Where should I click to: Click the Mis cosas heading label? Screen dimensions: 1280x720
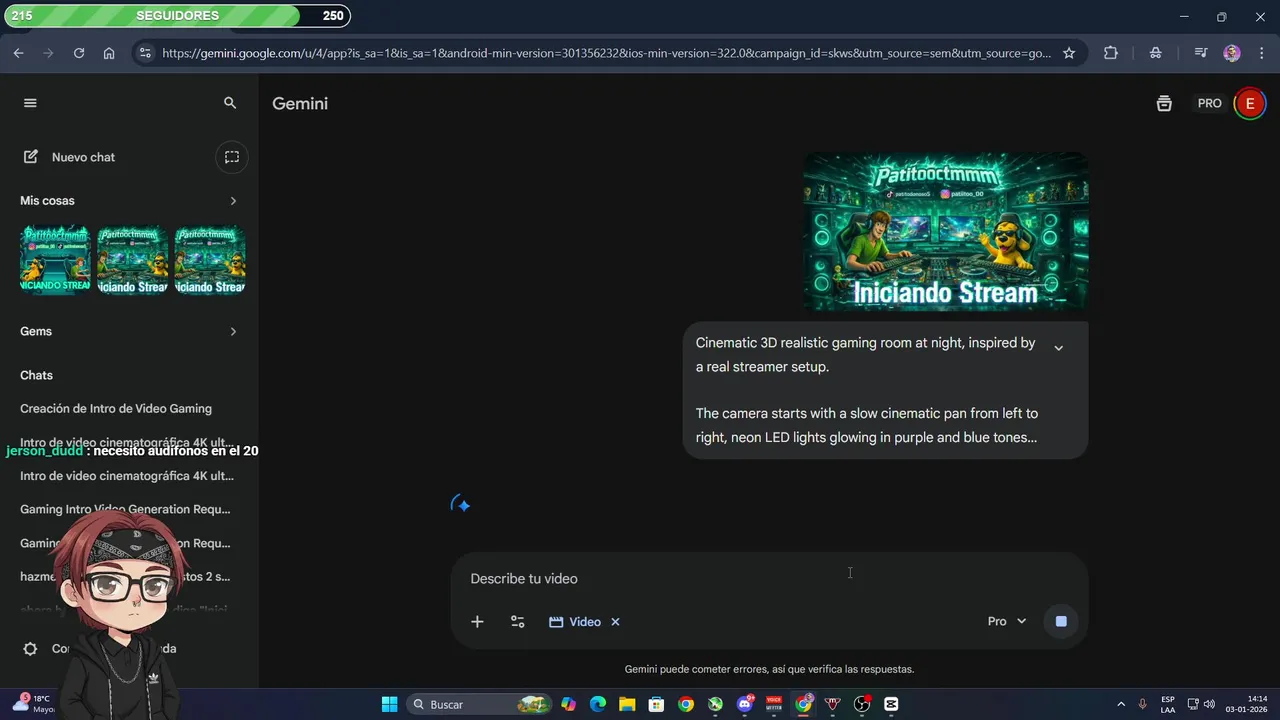pos(47,201)
